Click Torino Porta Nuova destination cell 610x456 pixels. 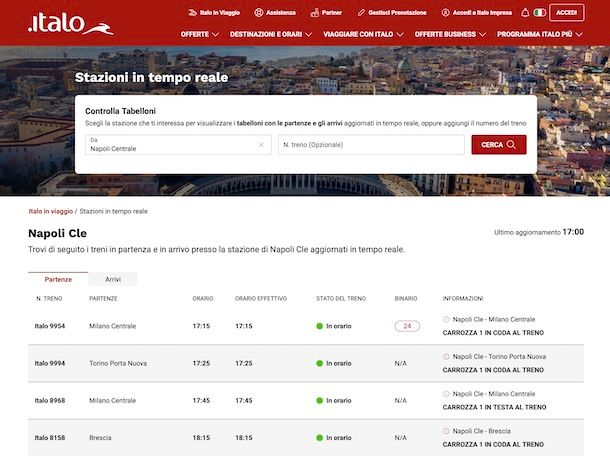point(118,363)
